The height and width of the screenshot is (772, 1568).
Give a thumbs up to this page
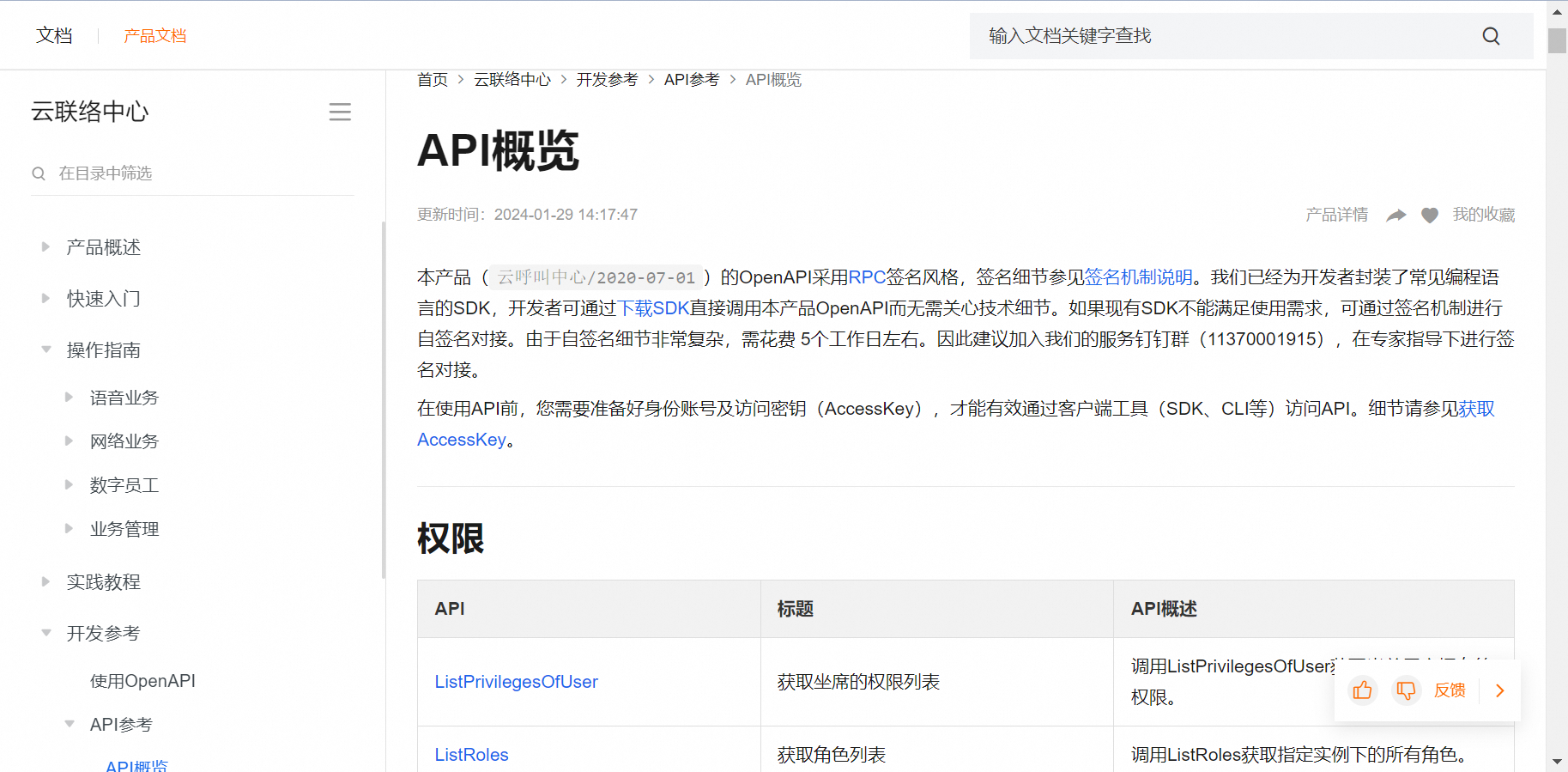point(1362,690)
